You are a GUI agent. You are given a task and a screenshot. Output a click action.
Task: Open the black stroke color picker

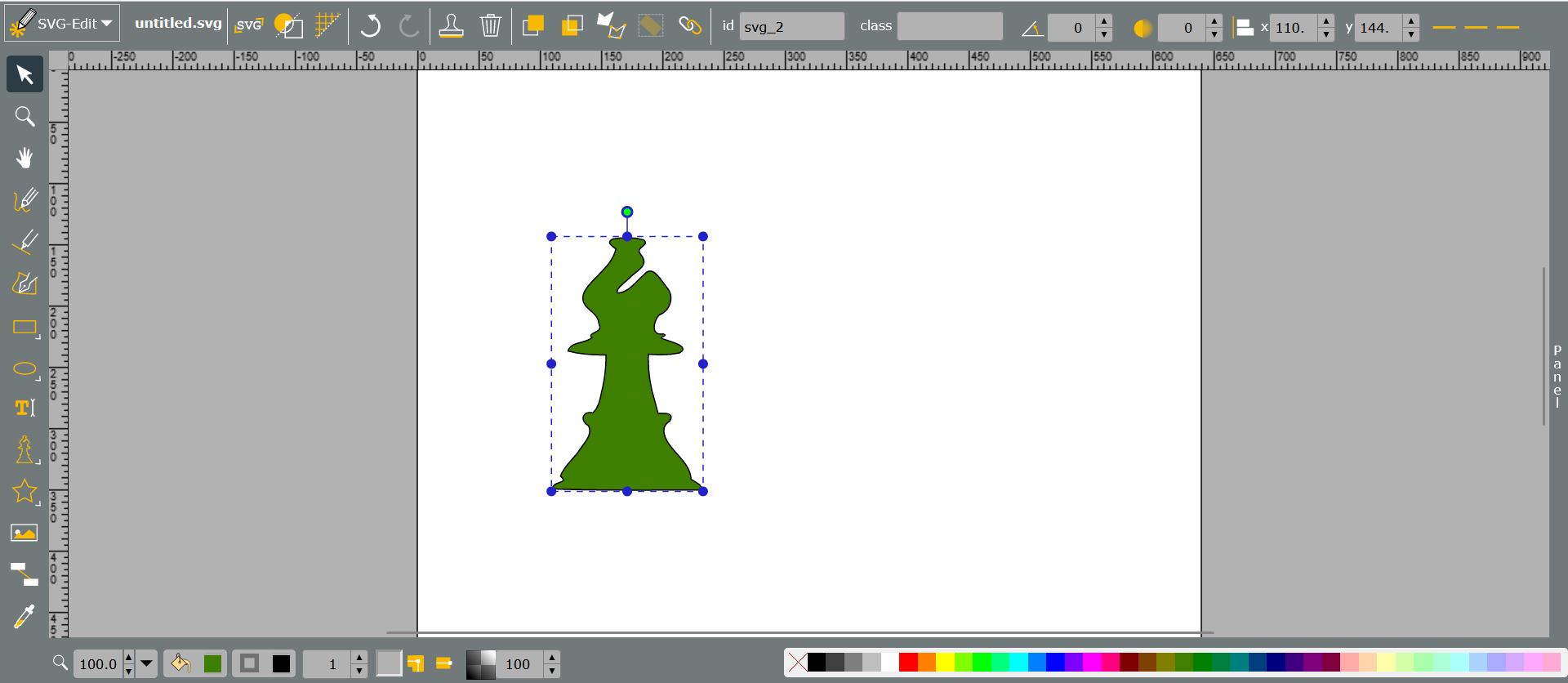pyautogui.click(x=281, y=663)
